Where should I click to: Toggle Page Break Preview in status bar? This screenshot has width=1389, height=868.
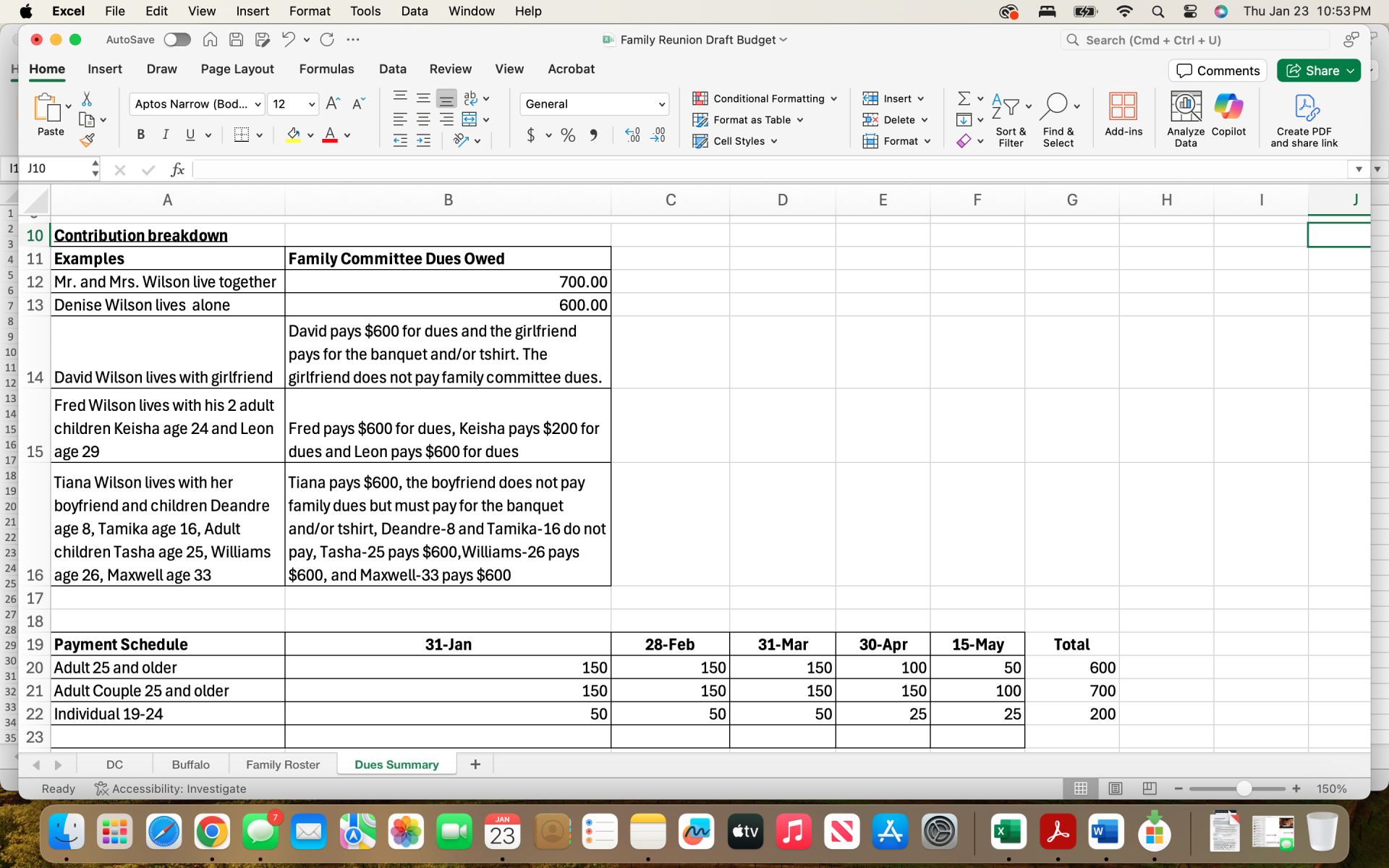pyautogui.click(x=1150, y=788)
